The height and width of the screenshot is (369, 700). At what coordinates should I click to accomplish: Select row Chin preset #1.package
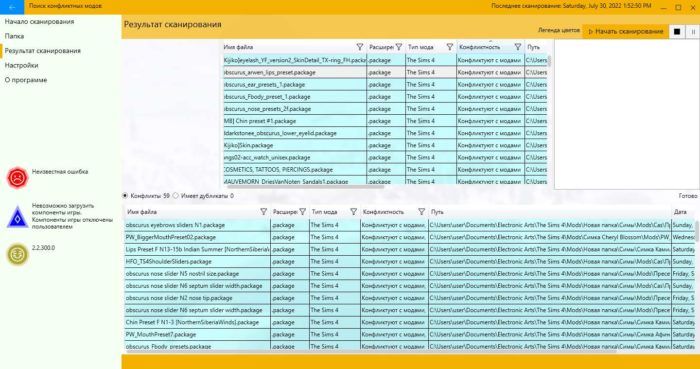click(385, 121)
